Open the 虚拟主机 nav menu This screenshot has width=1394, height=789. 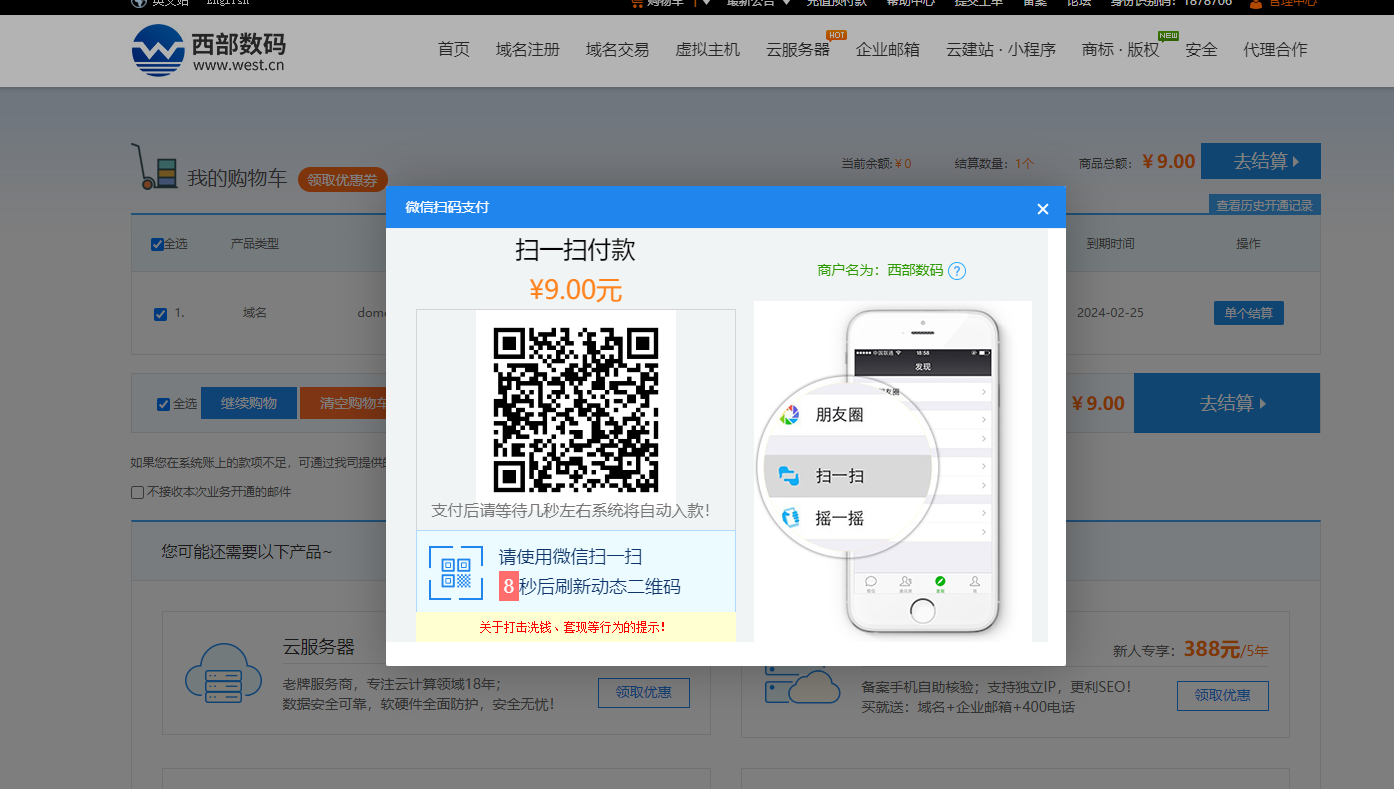[708, 50]
